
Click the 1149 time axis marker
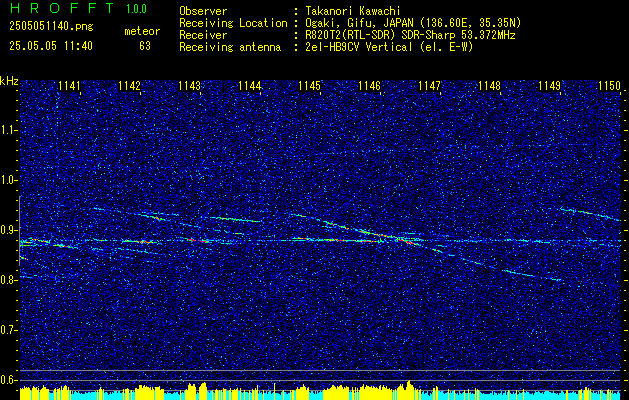coord(550,86)
